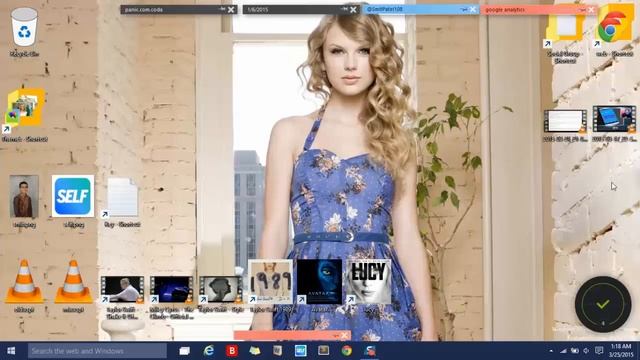Open the volume tray icon
Image resolution: width=640 pixels, height=360 pixels.
pyautogui.click(x=586, y=351)
